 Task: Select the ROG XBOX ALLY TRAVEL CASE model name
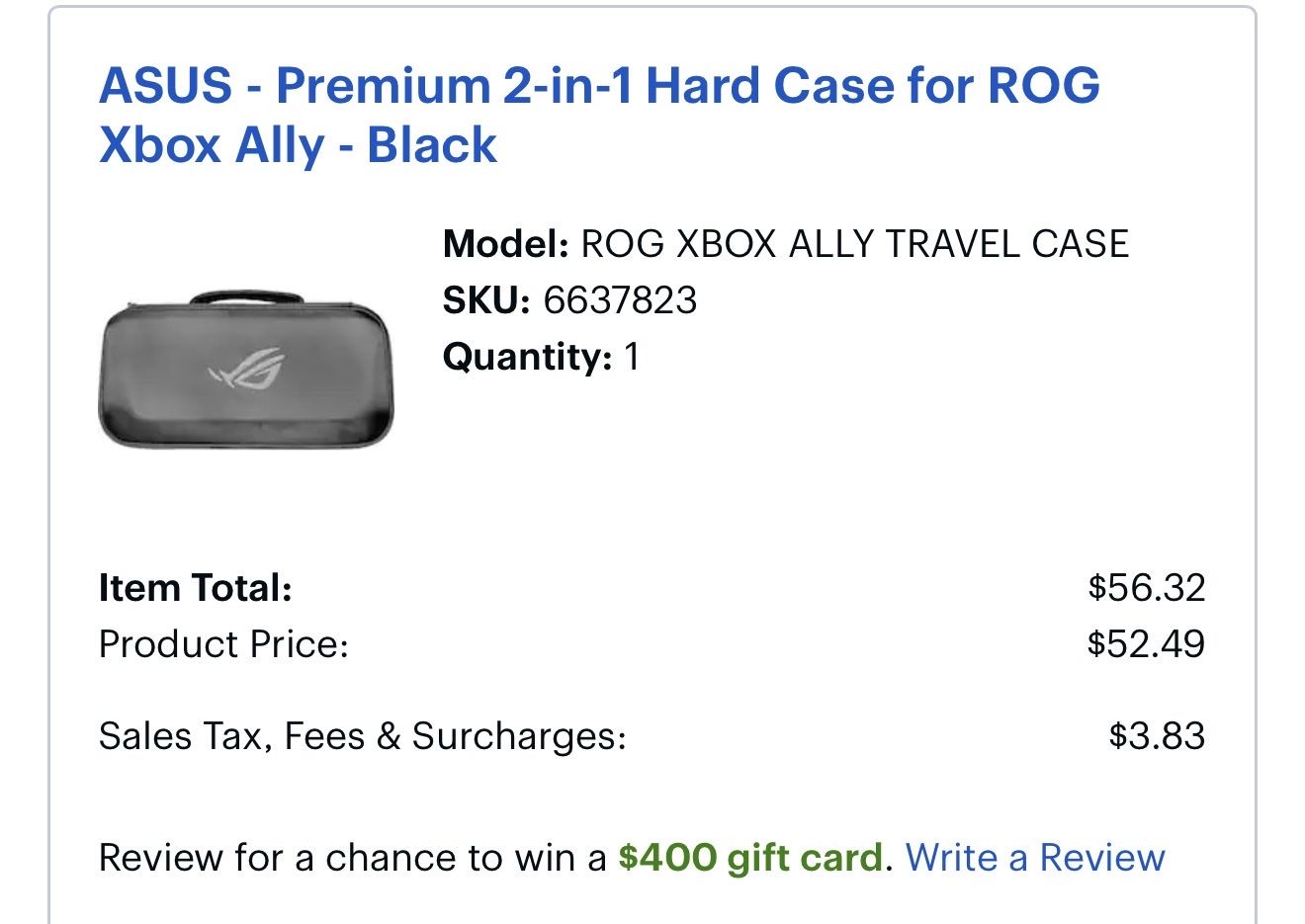(x=854, y=244)
